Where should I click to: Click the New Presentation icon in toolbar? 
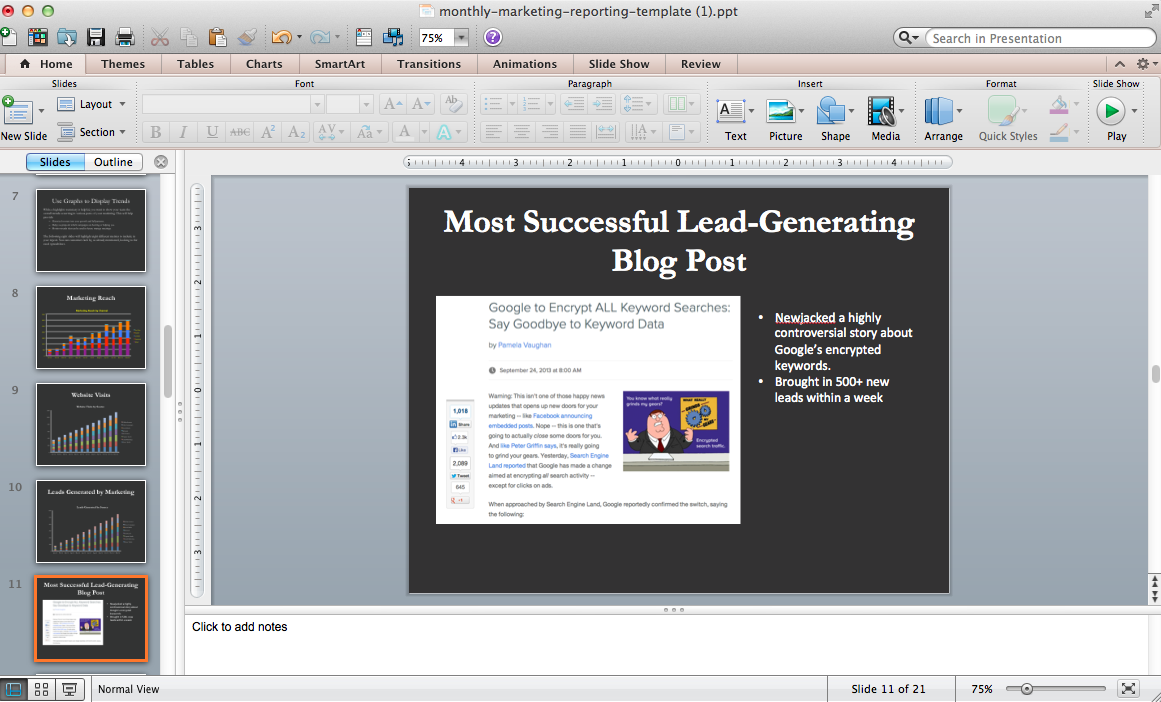pos(7,36)
